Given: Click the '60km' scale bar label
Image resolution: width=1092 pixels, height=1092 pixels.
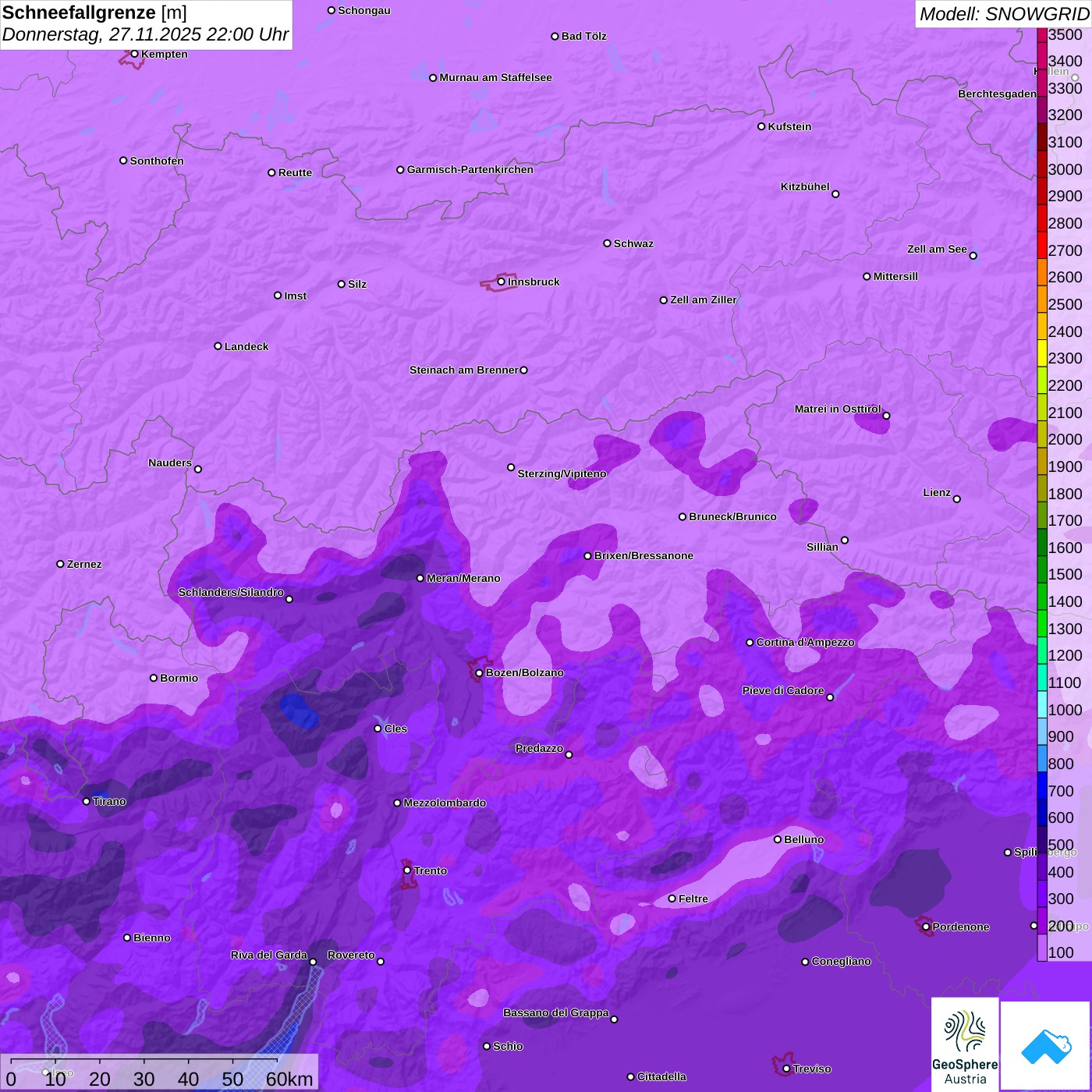Looking at the screenshot, I should click(289, 1079).
